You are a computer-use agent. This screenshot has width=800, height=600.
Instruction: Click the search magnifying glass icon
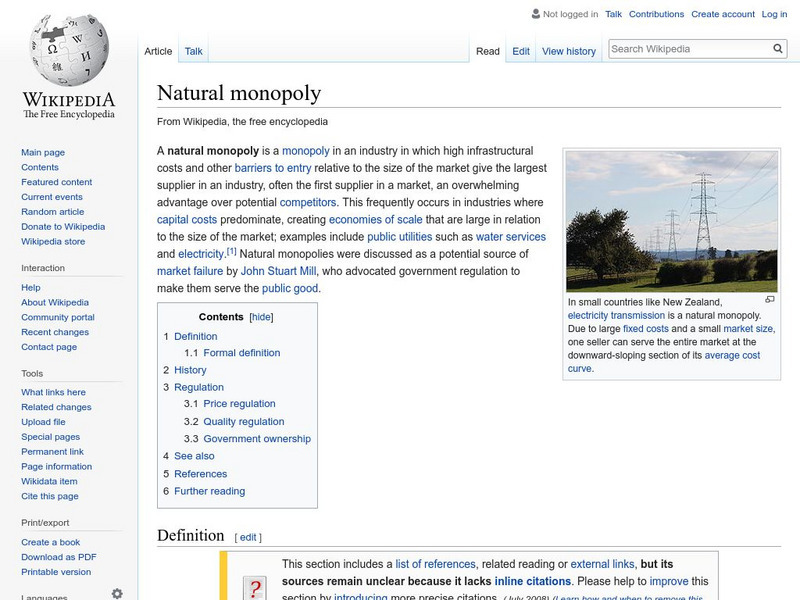[x=778, y=47]
